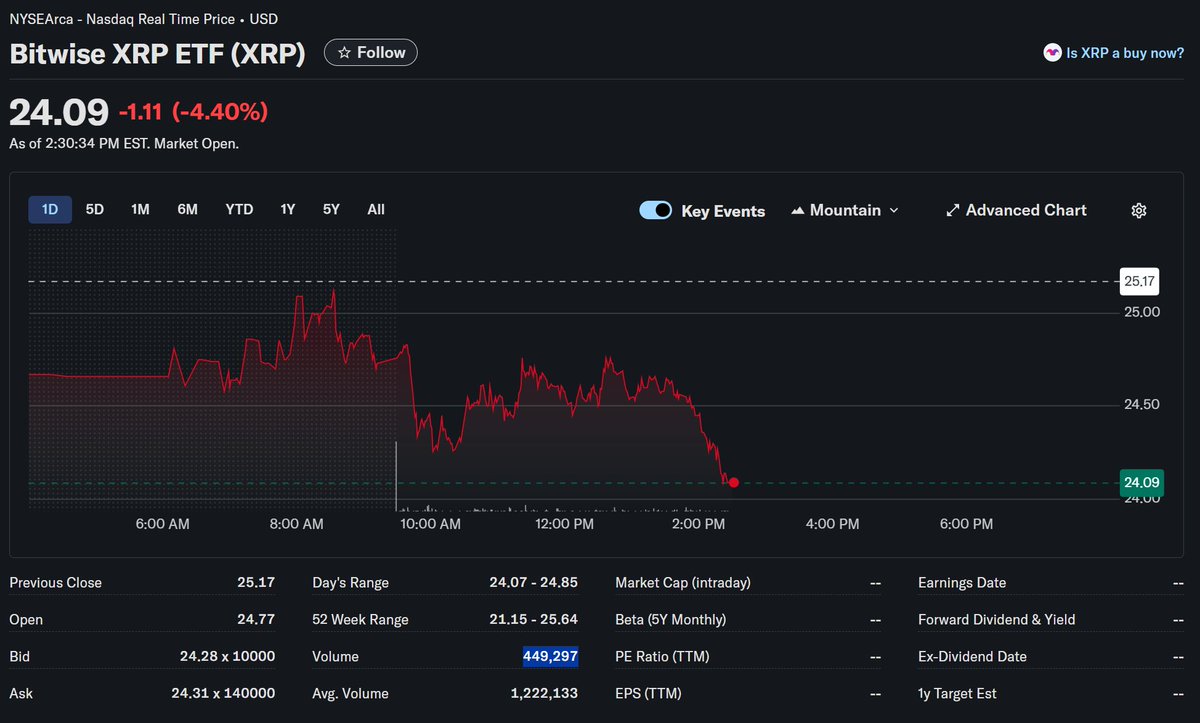Click the NYSEArca Nasdaq Real Time Price text
This screenshot has height=723, width=1200.
tap(144, 19)
